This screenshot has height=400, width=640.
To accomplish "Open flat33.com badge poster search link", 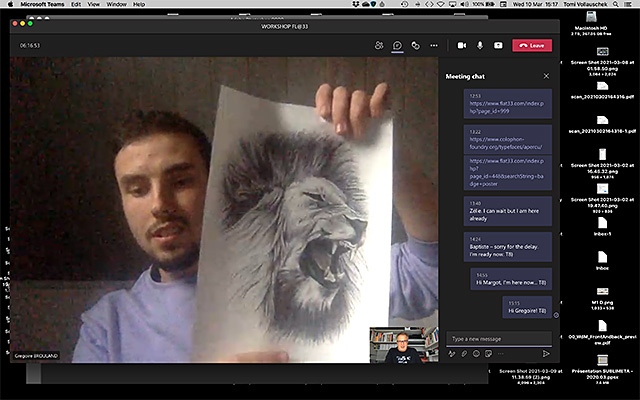I will coord(508,172).
